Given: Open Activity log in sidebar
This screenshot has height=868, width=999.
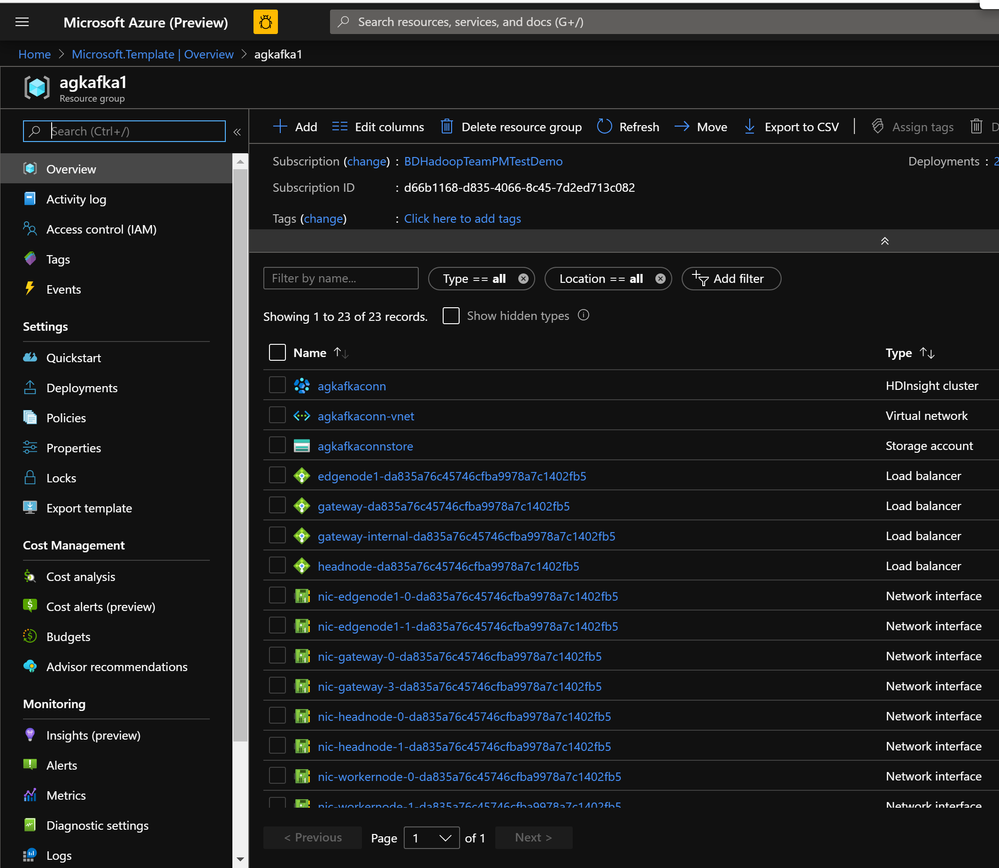Looking at the screenshot, I should tap(76, 199).
